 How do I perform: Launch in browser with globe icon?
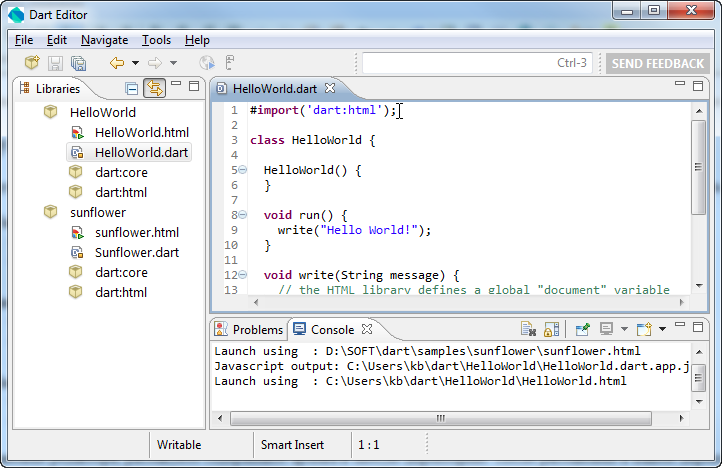click(207, 63)
